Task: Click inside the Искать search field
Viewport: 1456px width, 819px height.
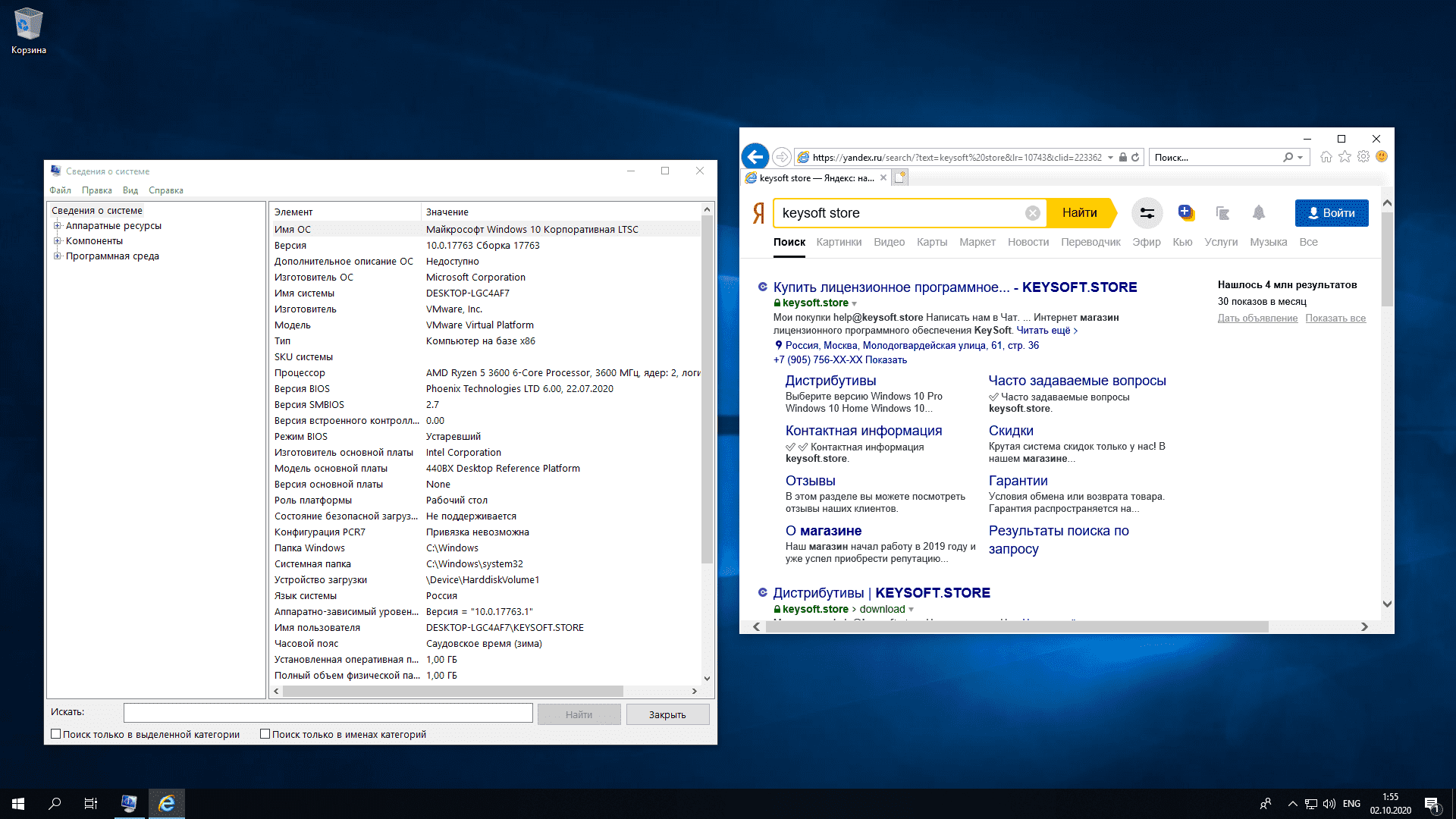Action: coord(328,713)
